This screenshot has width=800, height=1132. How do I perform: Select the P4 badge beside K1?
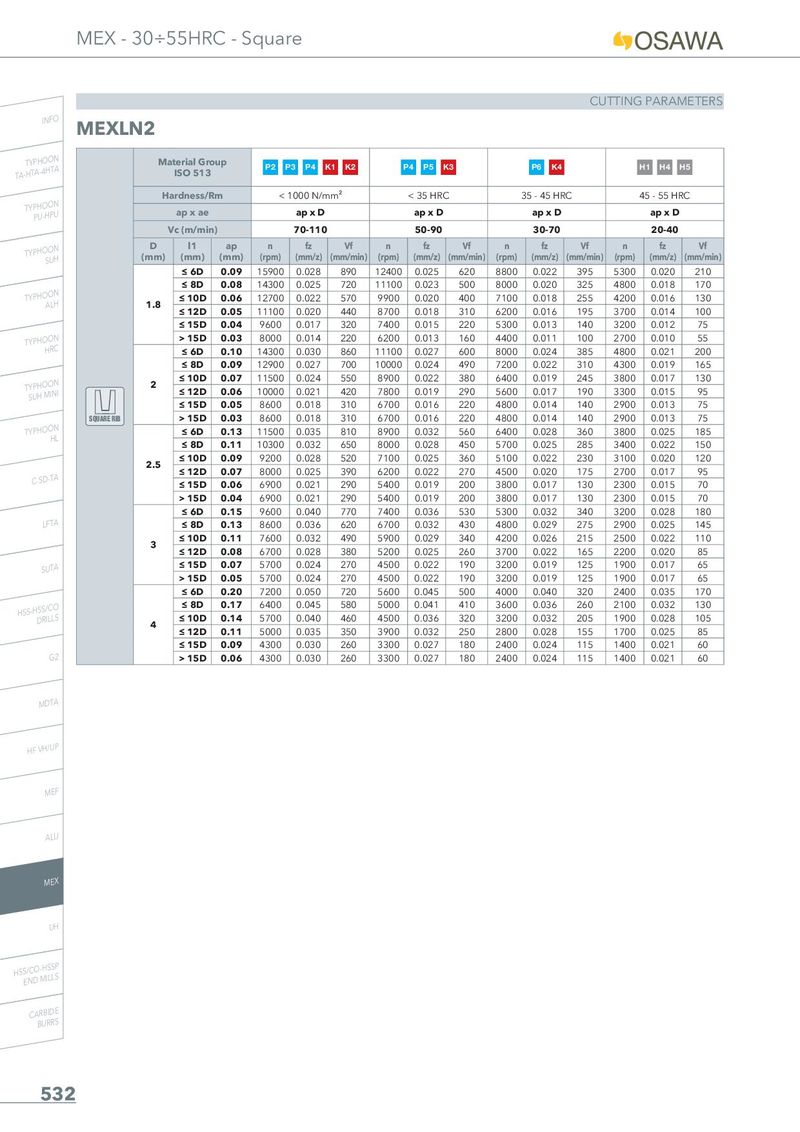pos(310,167)
